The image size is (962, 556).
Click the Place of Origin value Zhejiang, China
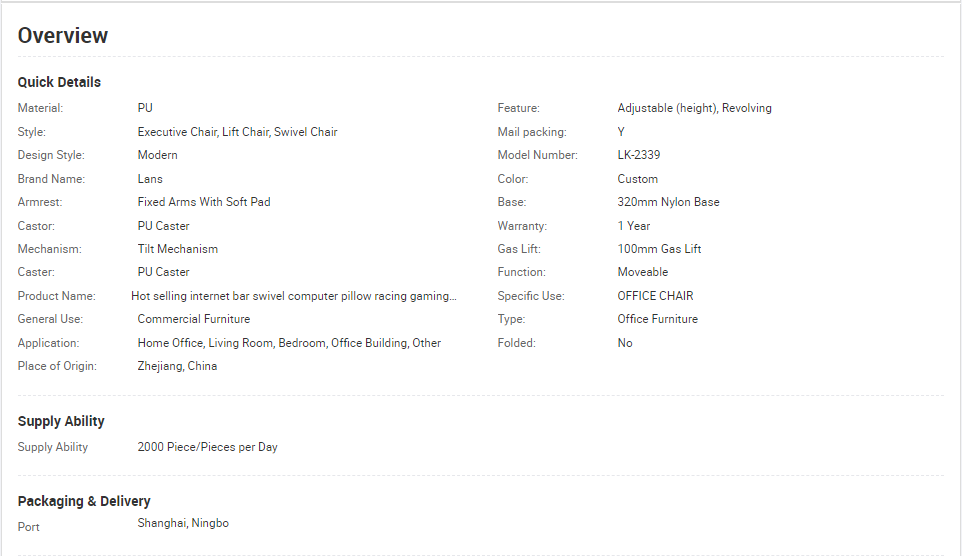[177, 366]
